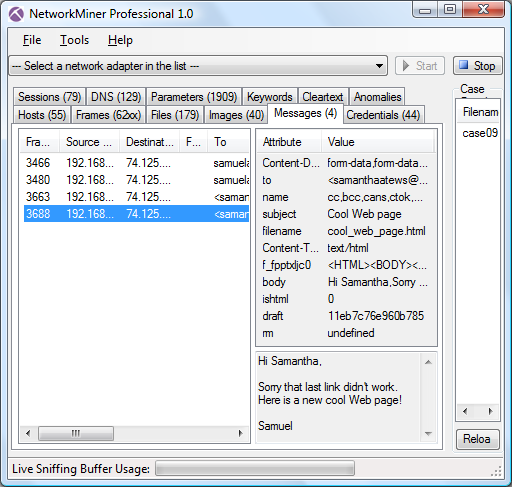Select the subject 'Cool Web page' row
The image size is (512, 487).
346,214
